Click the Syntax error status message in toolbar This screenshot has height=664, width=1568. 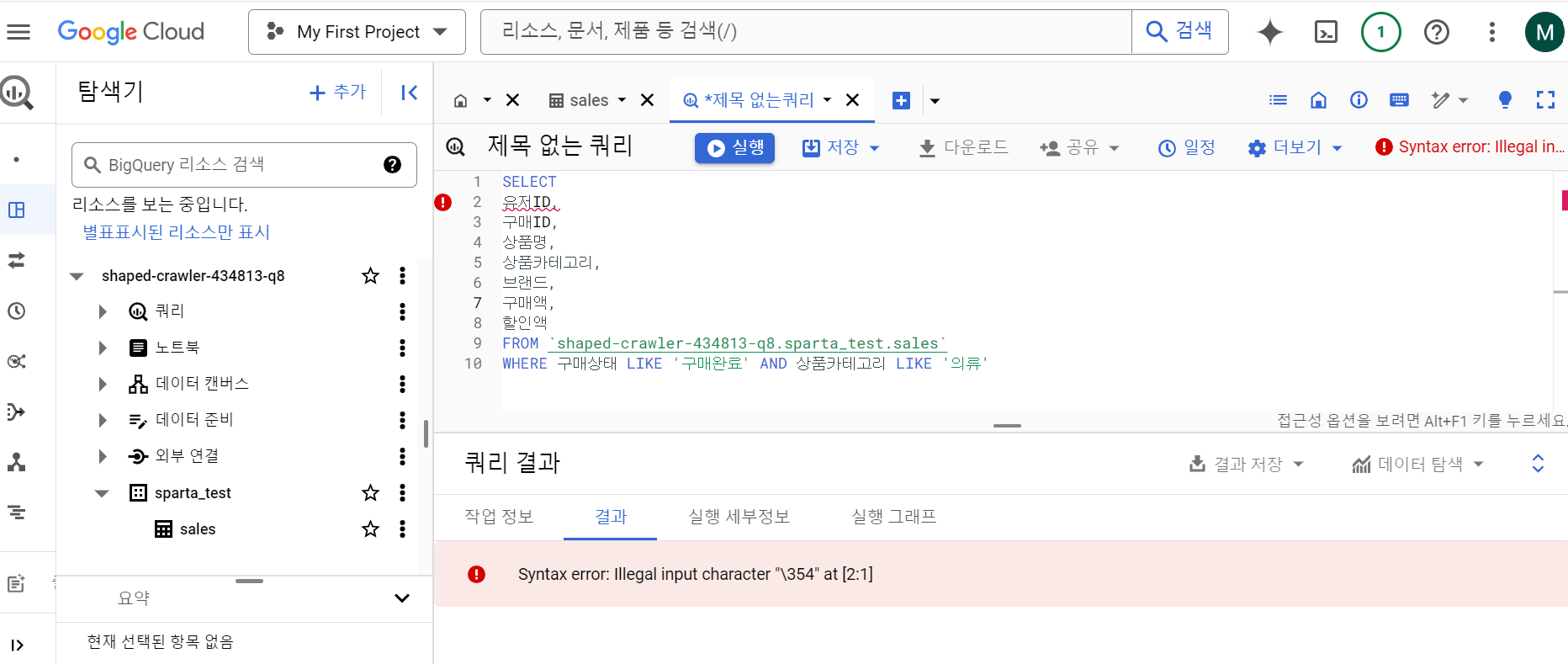coord(1470,147)
